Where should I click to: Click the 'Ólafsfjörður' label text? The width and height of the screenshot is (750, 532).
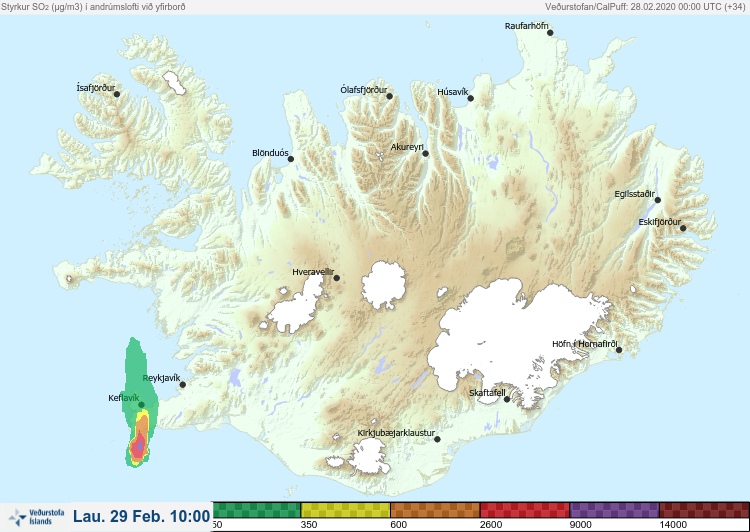click(364, 90)
